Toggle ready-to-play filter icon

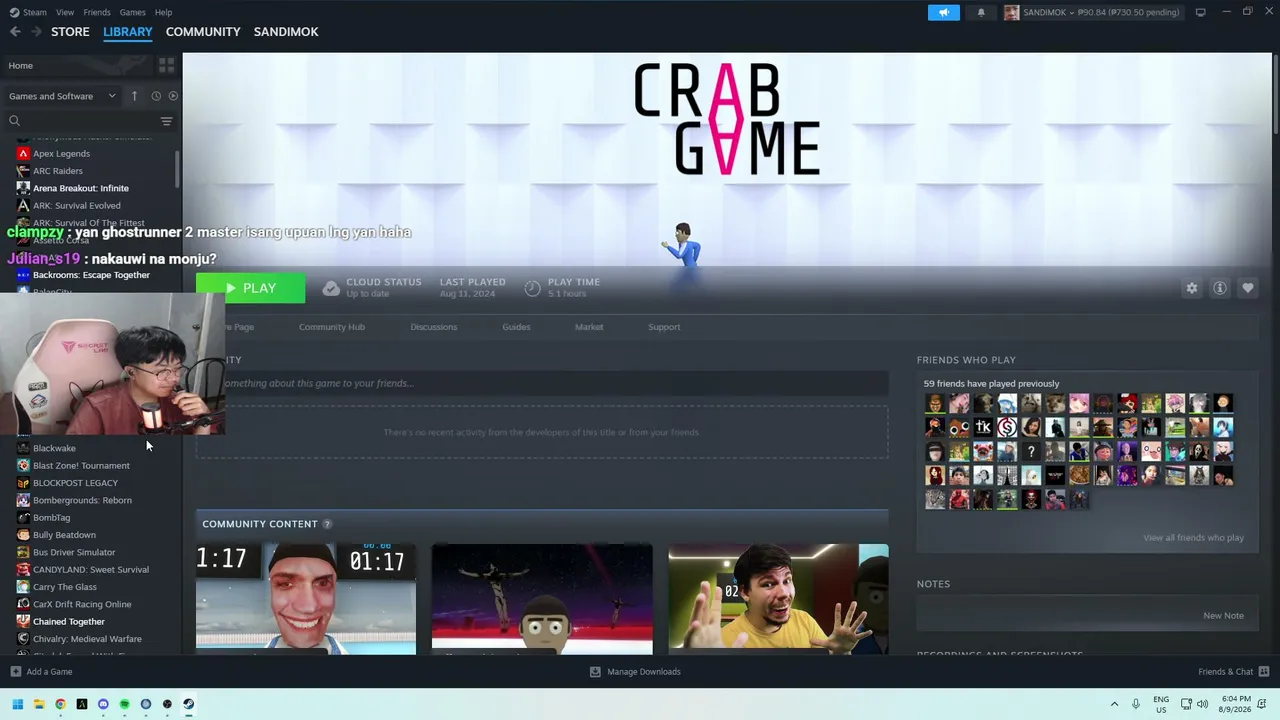tap(173, 96)
